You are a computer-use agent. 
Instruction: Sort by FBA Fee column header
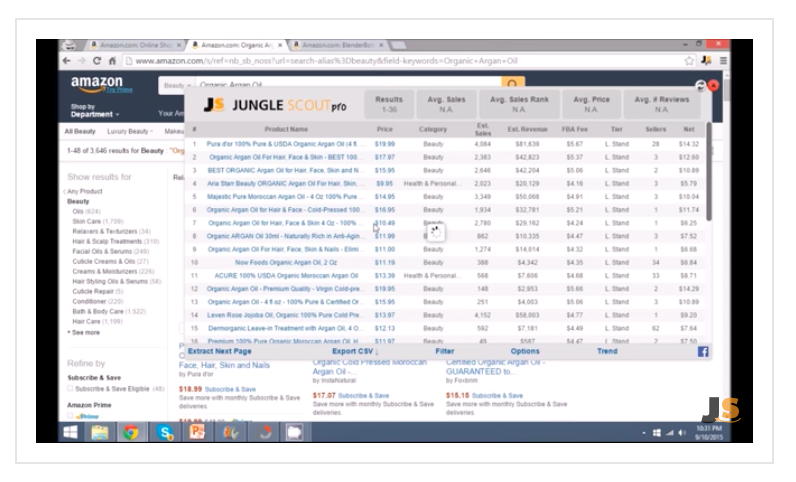[x=575, y=130]
